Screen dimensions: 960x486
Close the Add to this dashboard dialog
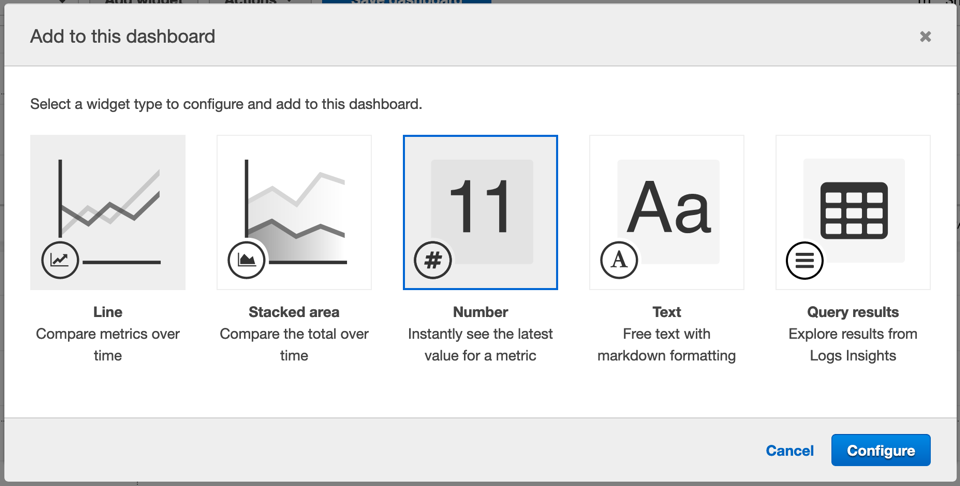tap(925, 37)
